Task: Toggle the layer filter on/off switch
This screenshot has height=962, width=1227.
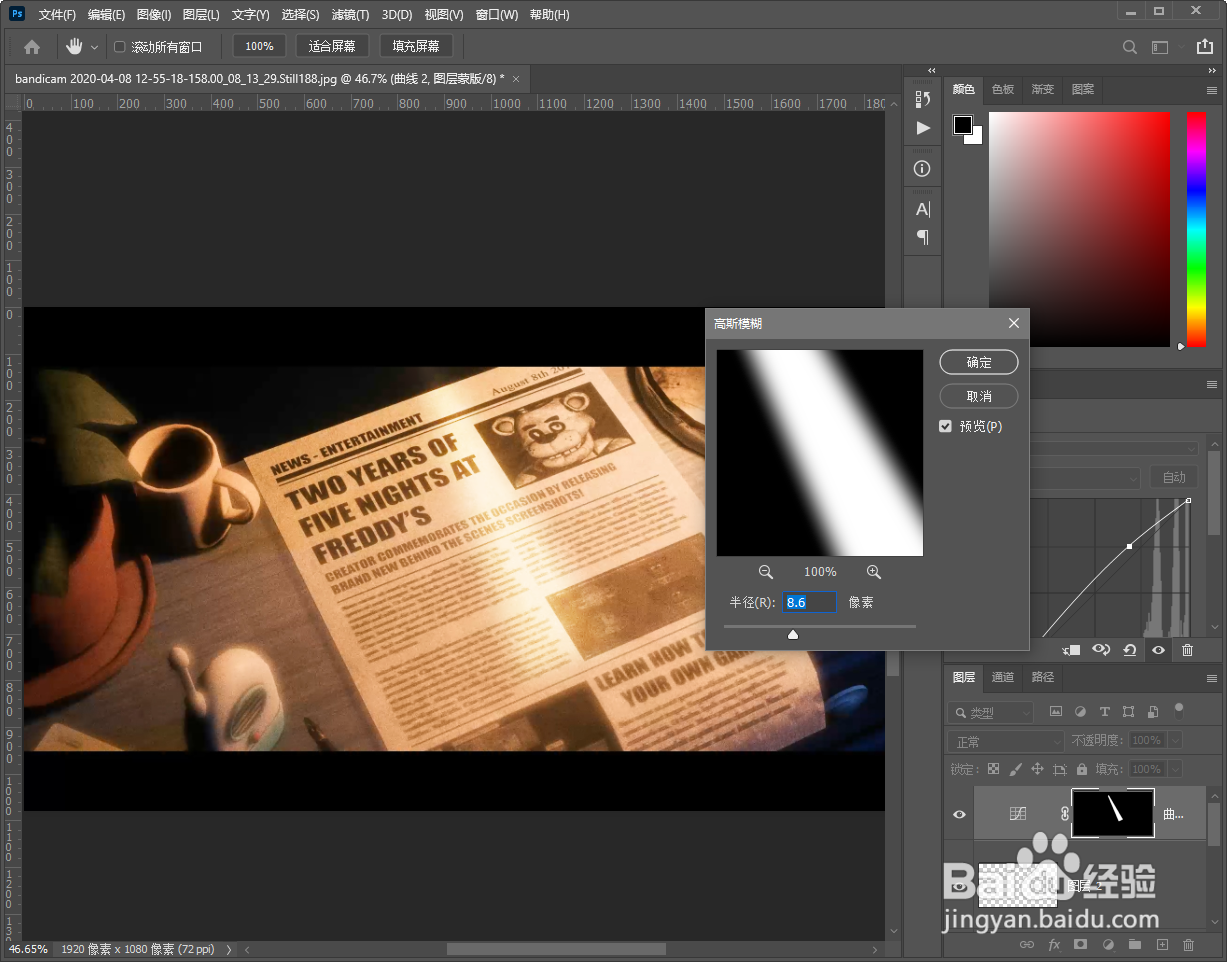Action: [1179, 711]
